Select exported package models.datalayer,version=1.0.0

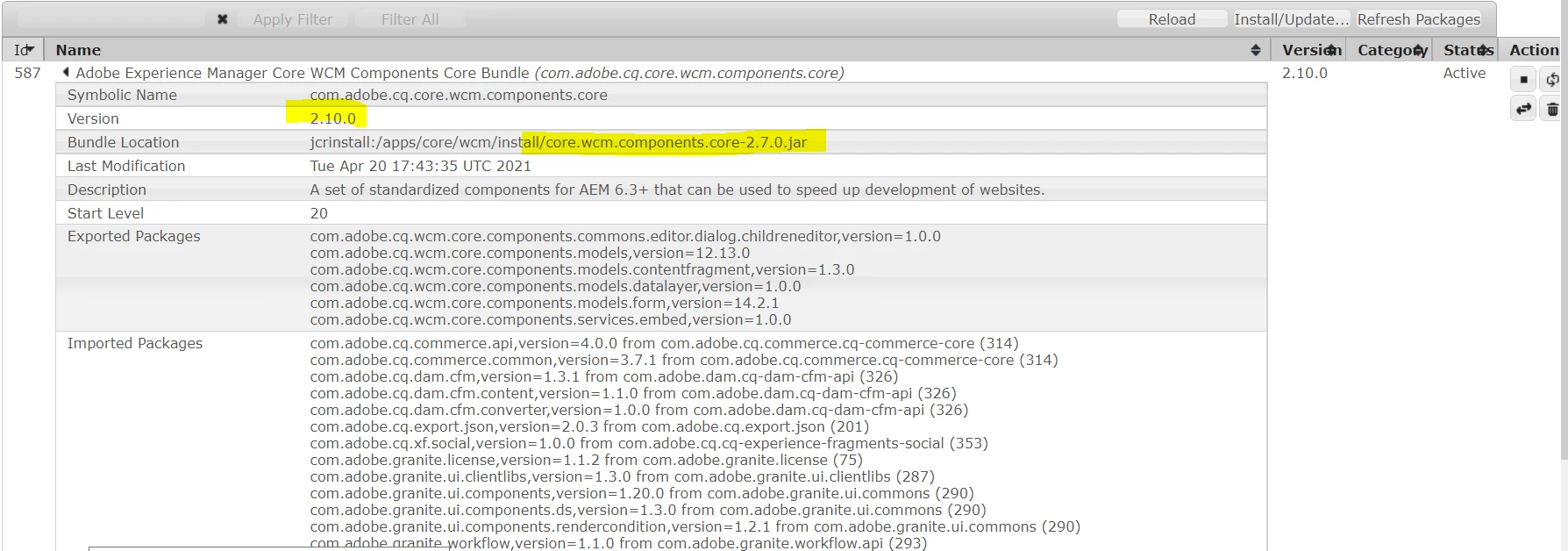(x=555, y=286)
